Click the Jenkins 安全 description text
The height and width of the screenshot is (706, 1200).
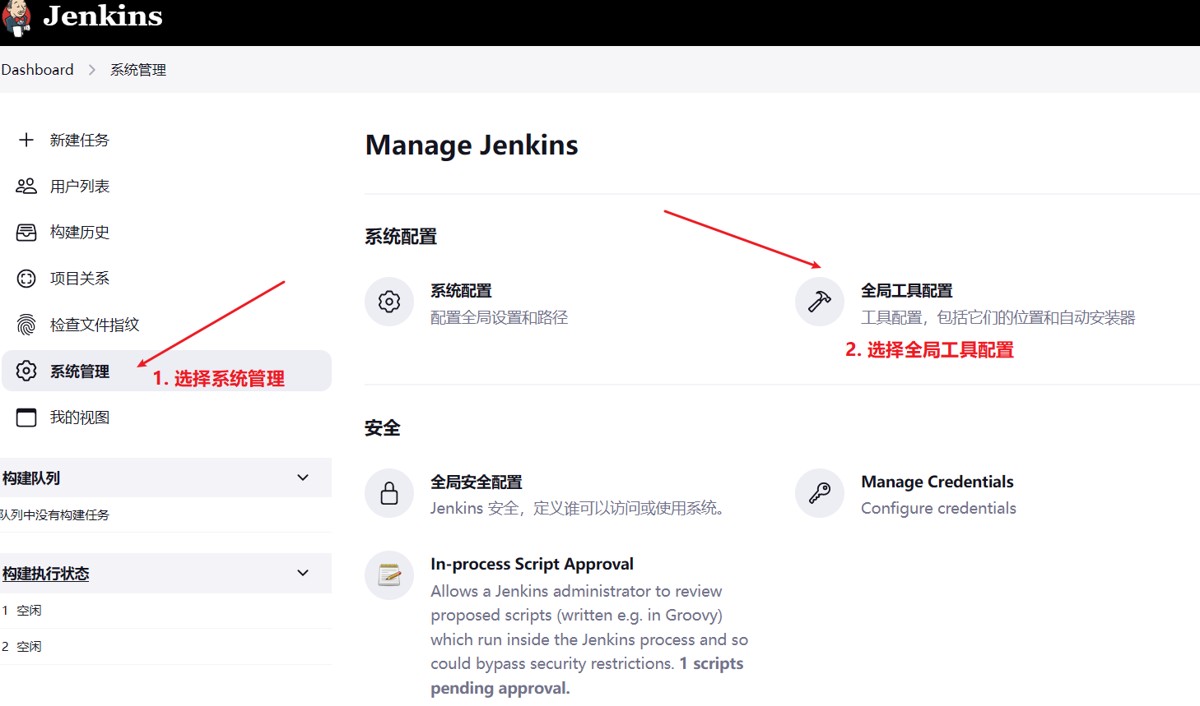(x=579, y=508)
